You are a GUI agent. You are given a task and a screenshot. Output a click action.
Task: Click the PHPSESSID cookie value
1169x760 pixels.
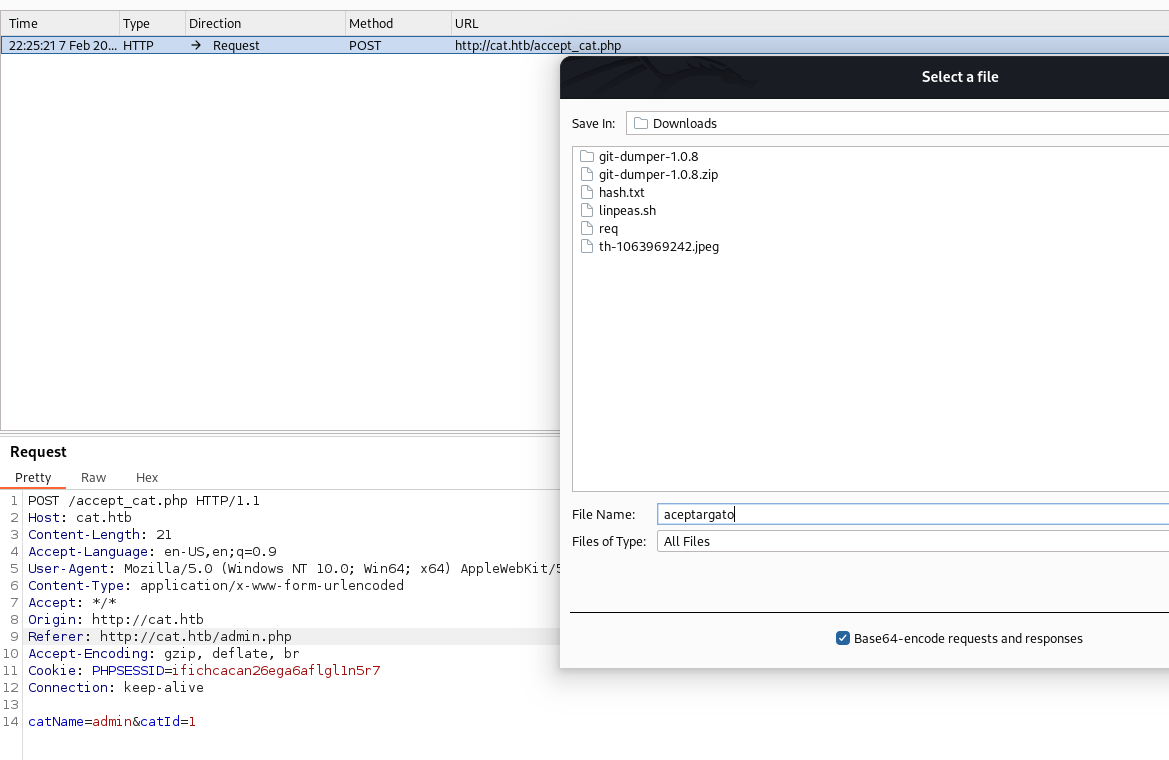276,671
